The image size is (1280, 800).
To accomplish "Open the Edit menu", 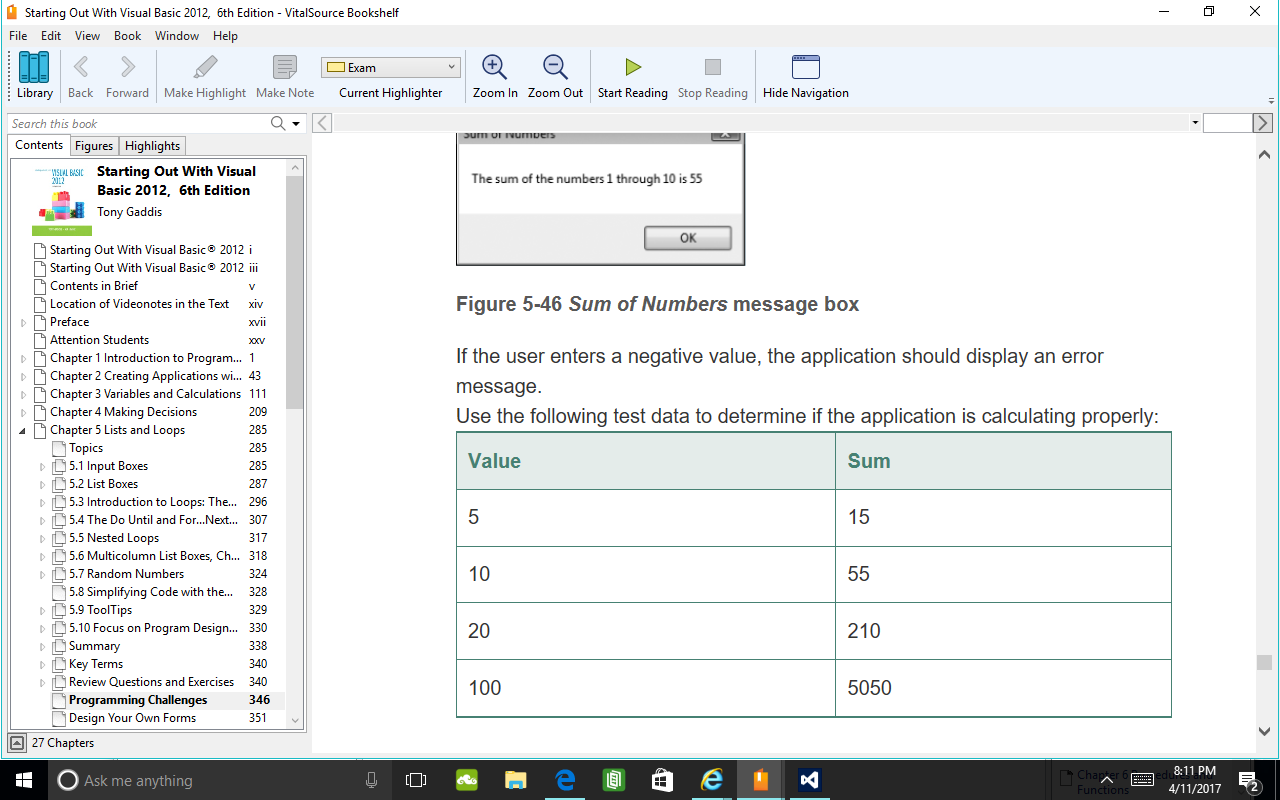I will [x=51, y=36].
